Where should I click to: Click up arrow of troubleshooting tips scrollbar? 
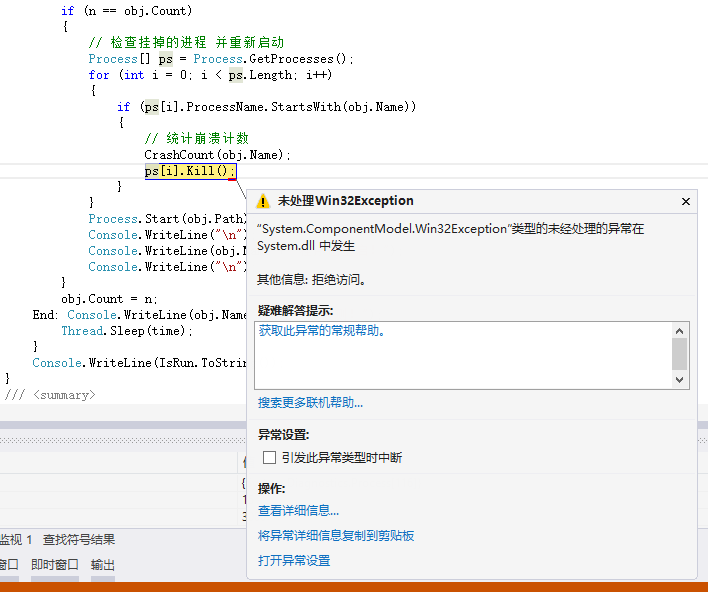click(x=679, y=331)
